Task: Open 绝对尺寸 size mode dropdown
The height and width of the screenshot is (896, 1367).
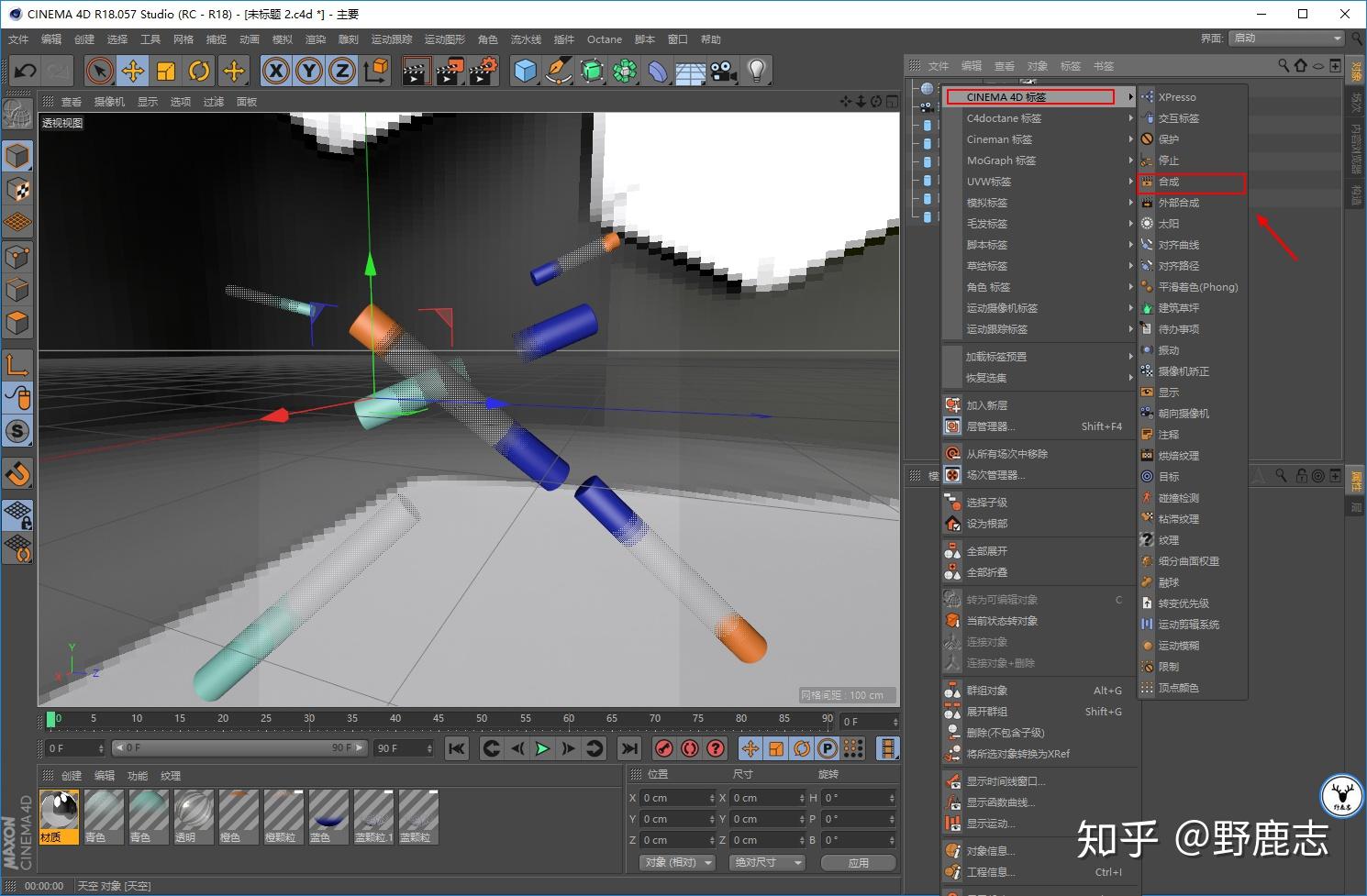Action: point(767,863)
